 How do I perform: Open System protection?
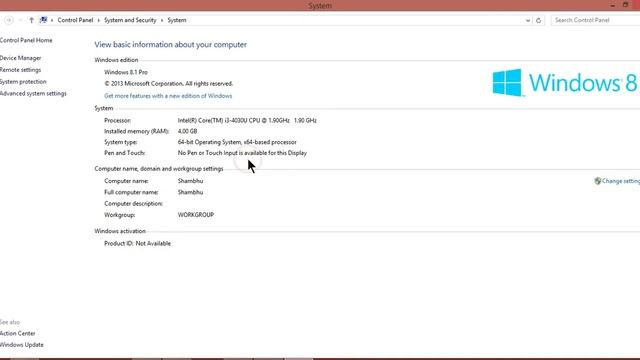(23, 82)
